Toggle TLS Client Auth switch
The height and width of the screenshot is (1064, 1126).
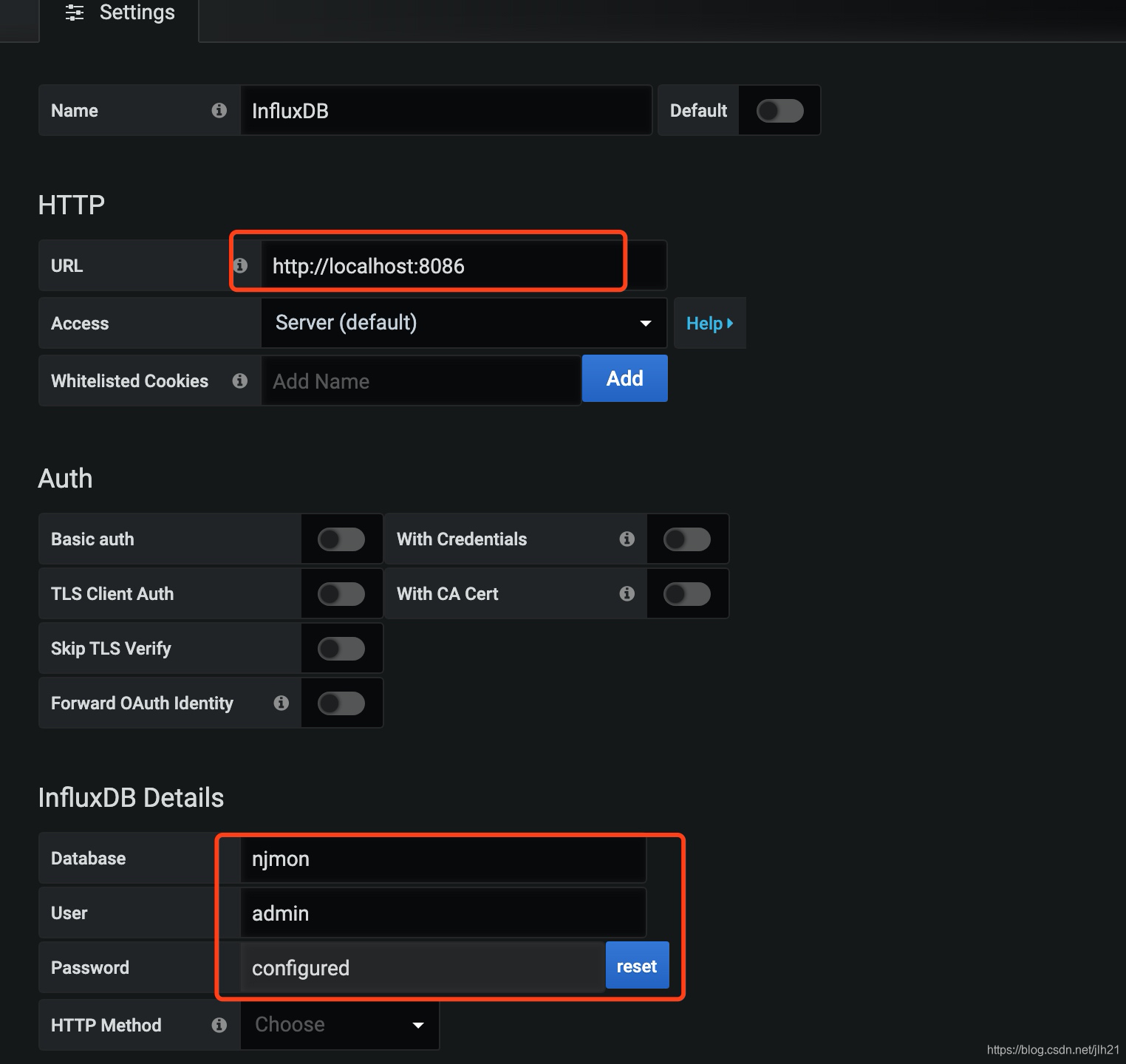coord(341,594)
